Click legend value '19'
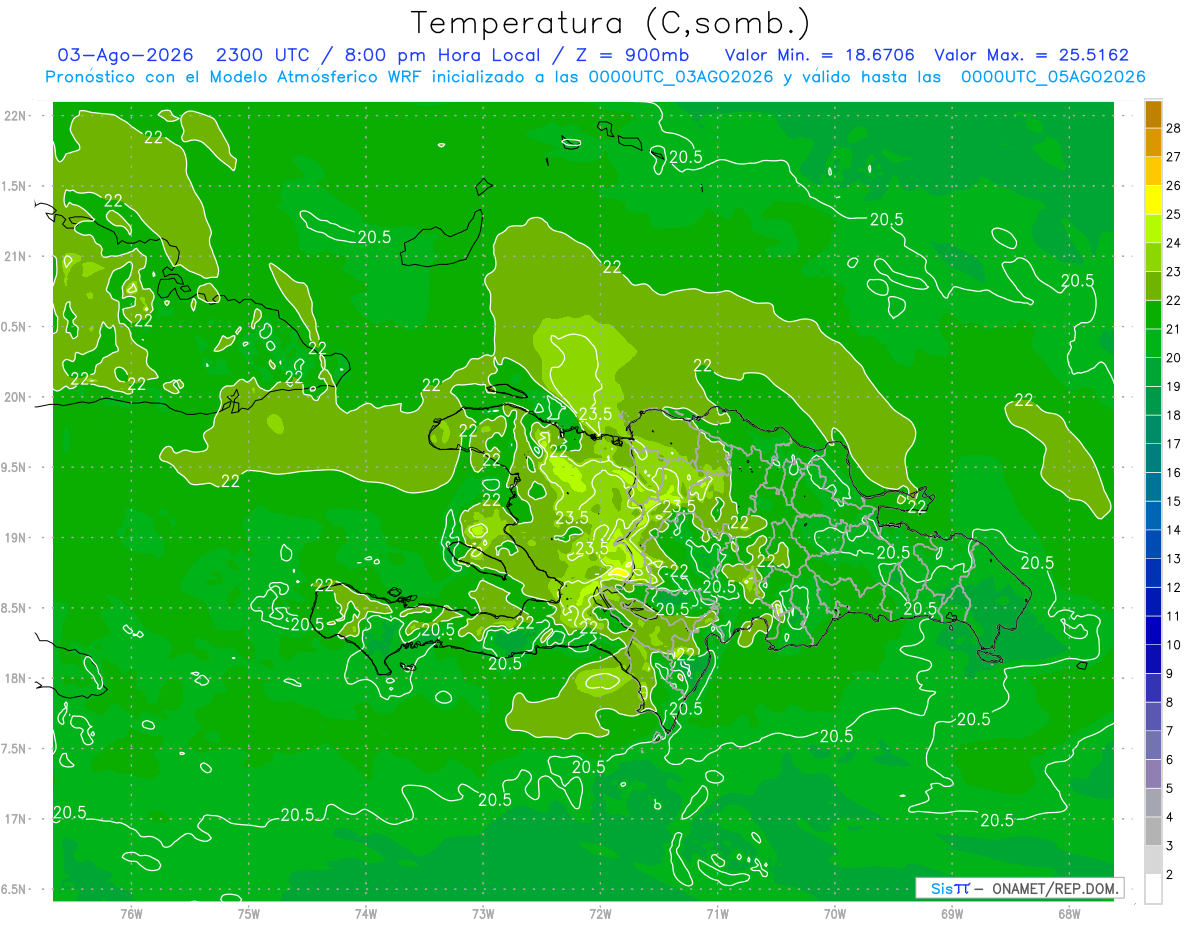The width and height of the screenshot is (1200, 927). pos(1175,386)
